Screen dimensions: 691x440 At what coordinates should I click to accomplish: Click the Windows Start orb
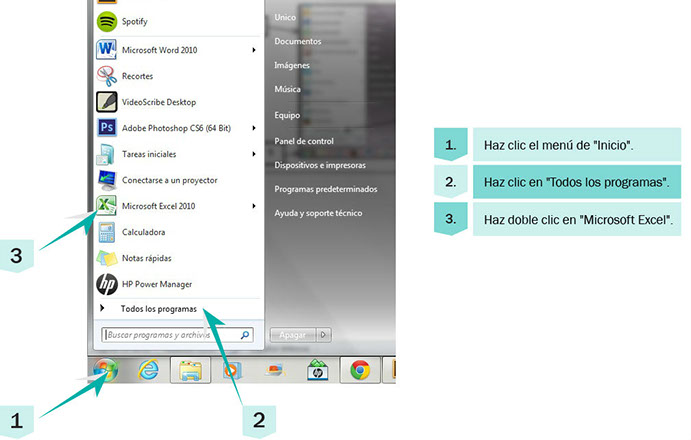point(106,370)
